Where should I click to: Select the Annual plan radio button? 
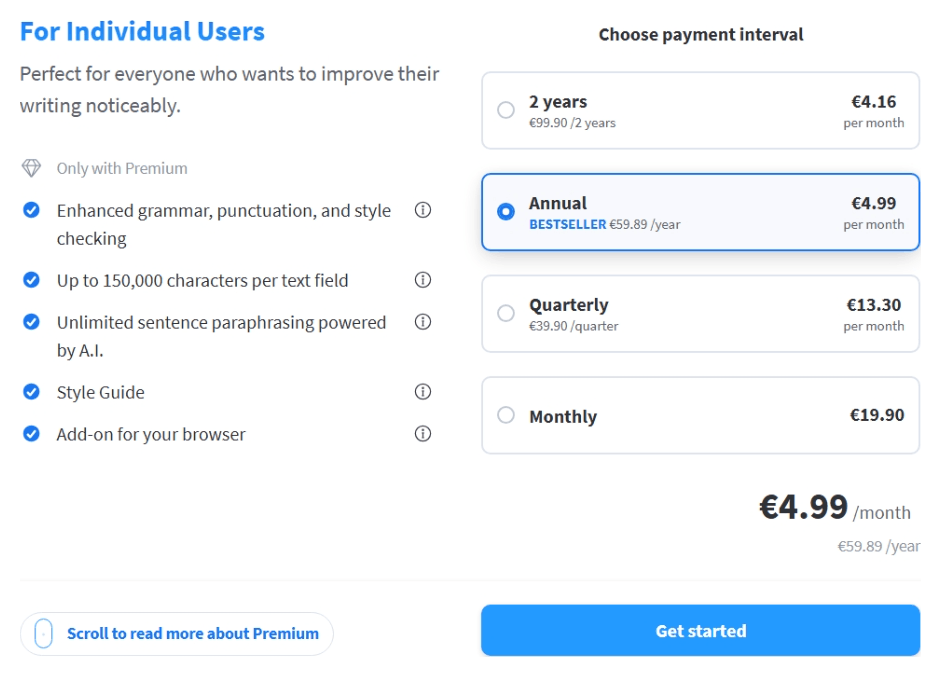coord(506,211)
